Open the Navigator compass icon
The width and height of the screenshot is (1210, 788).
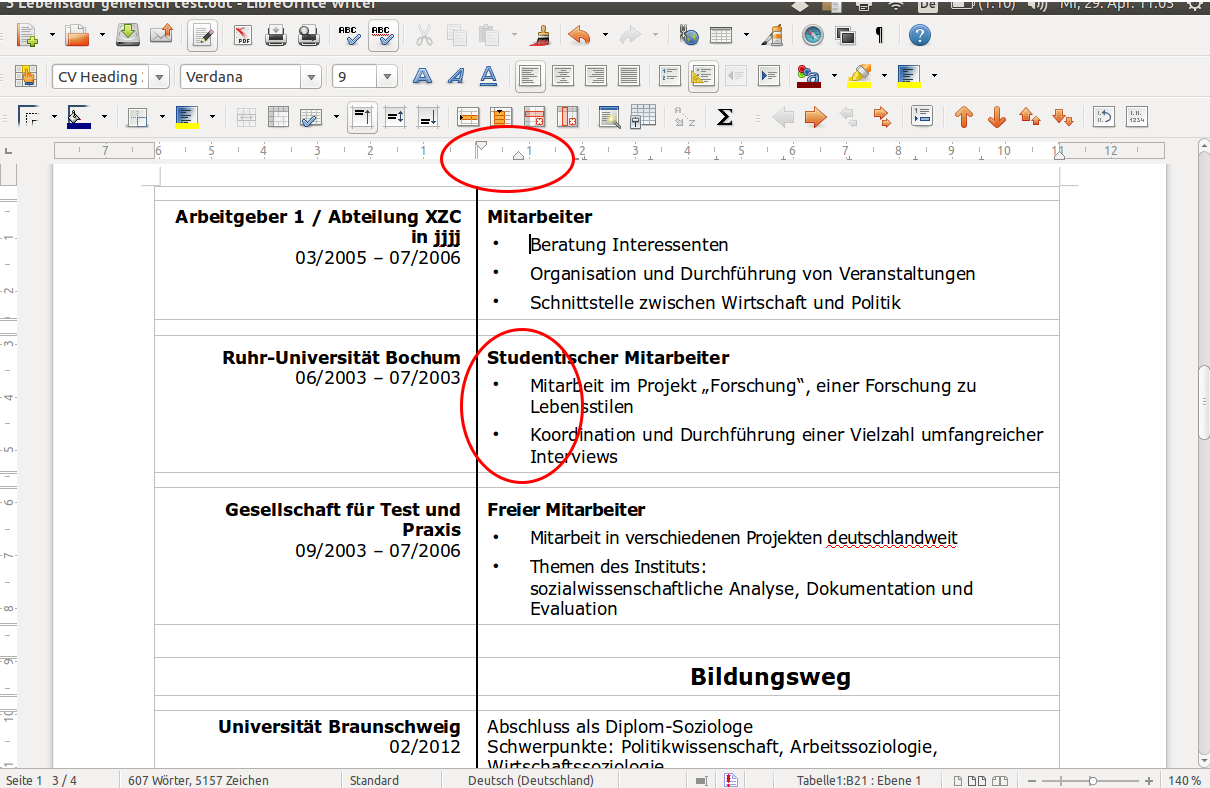[813, 36]
